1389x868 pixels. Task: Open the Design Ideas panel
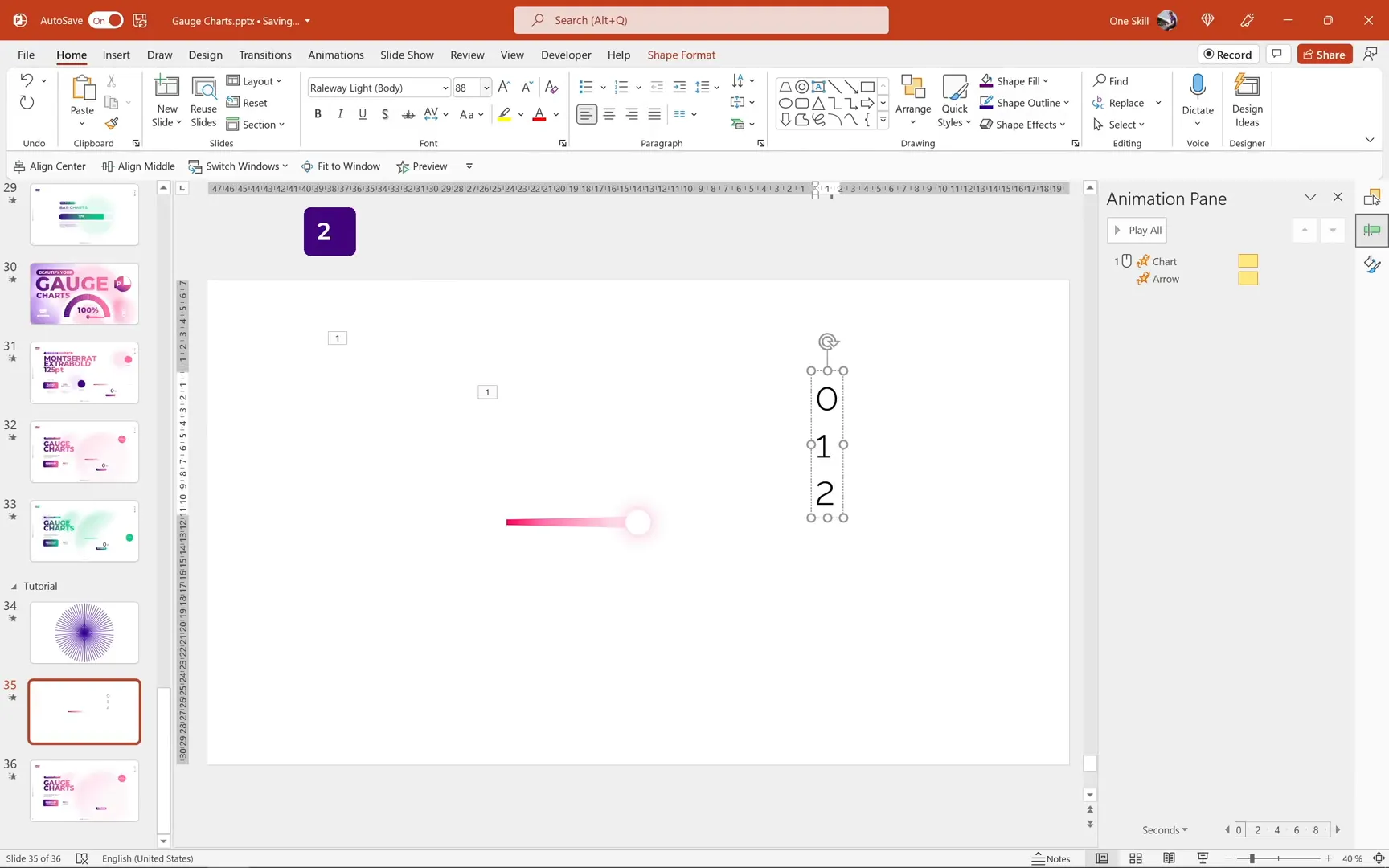(1247, 101)
